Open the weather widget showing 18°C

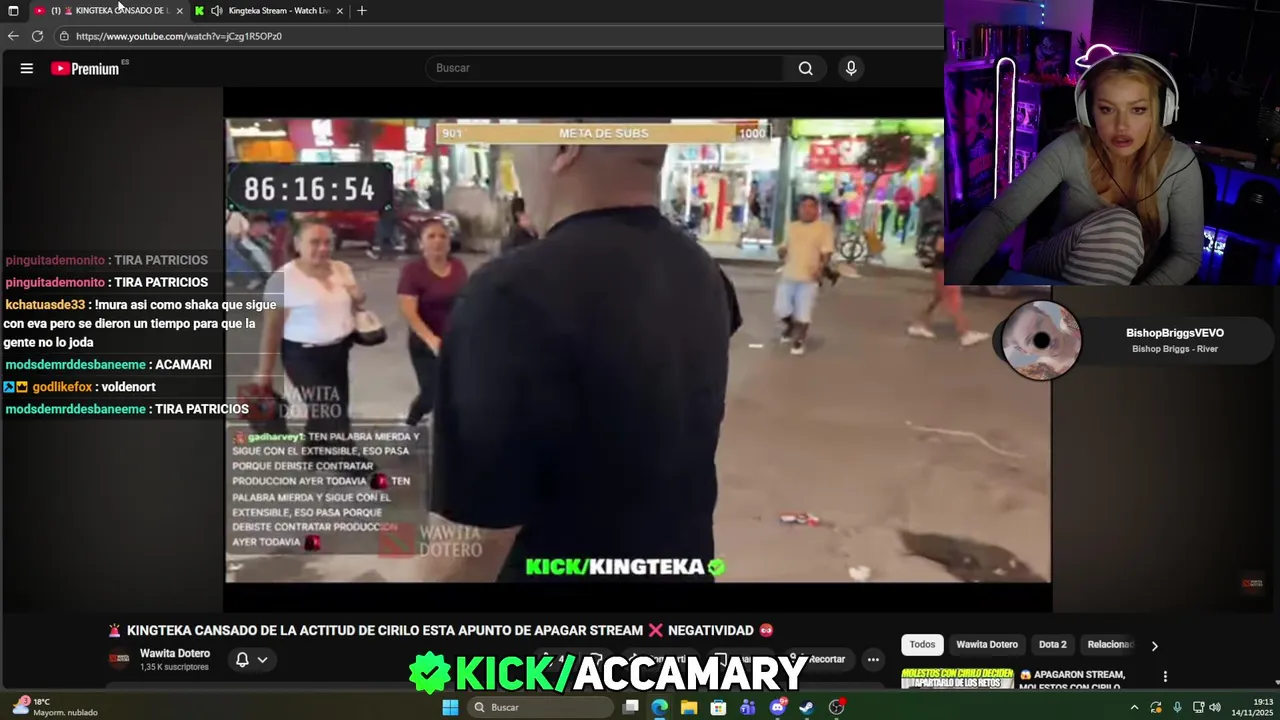(55, 707)
